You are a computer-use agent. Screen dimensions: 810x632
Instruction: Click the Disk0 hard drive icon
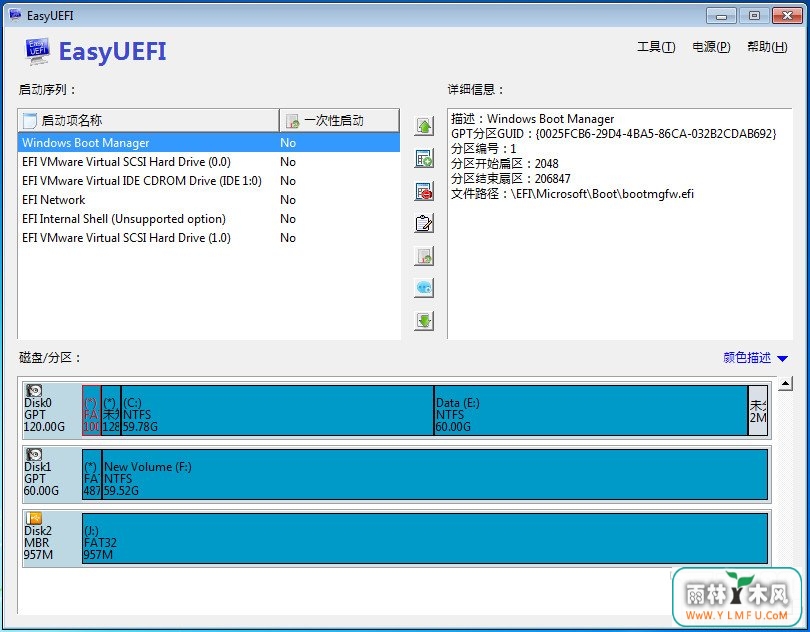[x=34, y=390]
